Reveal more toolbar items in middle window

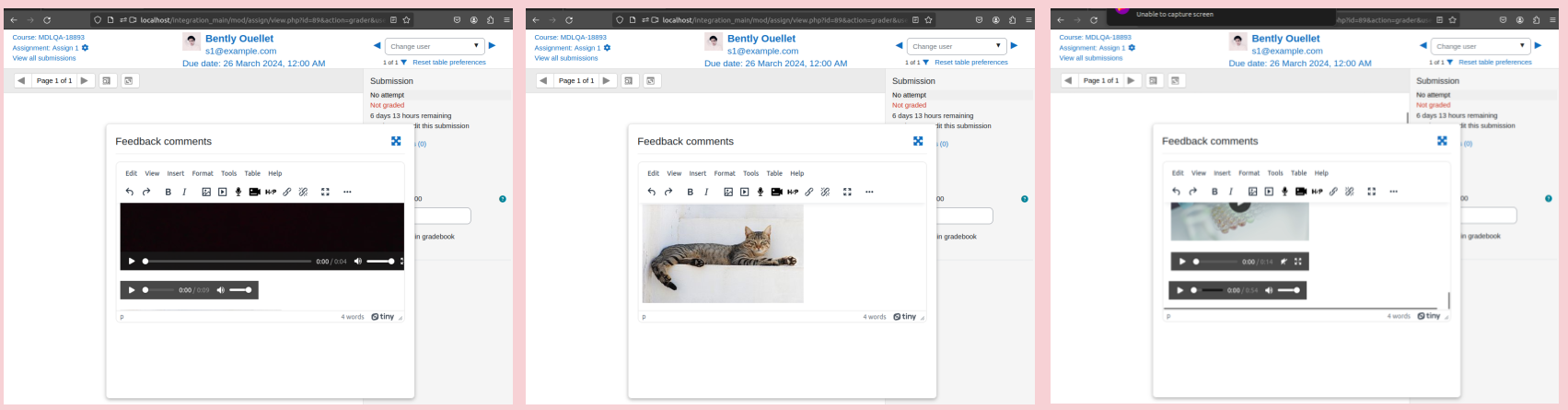(869, 192)
